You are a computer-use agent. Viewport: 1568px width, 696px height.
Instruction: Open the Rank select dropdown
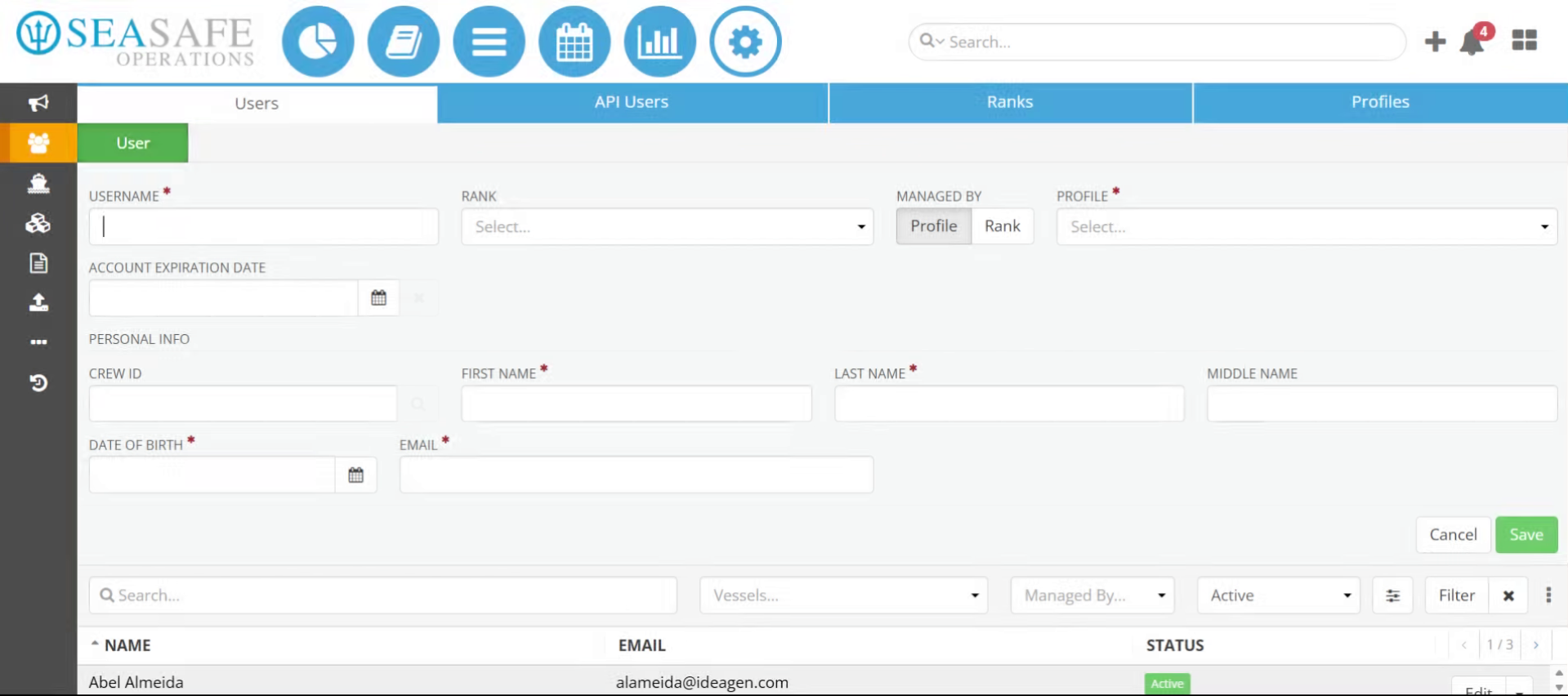click(667, 226)
